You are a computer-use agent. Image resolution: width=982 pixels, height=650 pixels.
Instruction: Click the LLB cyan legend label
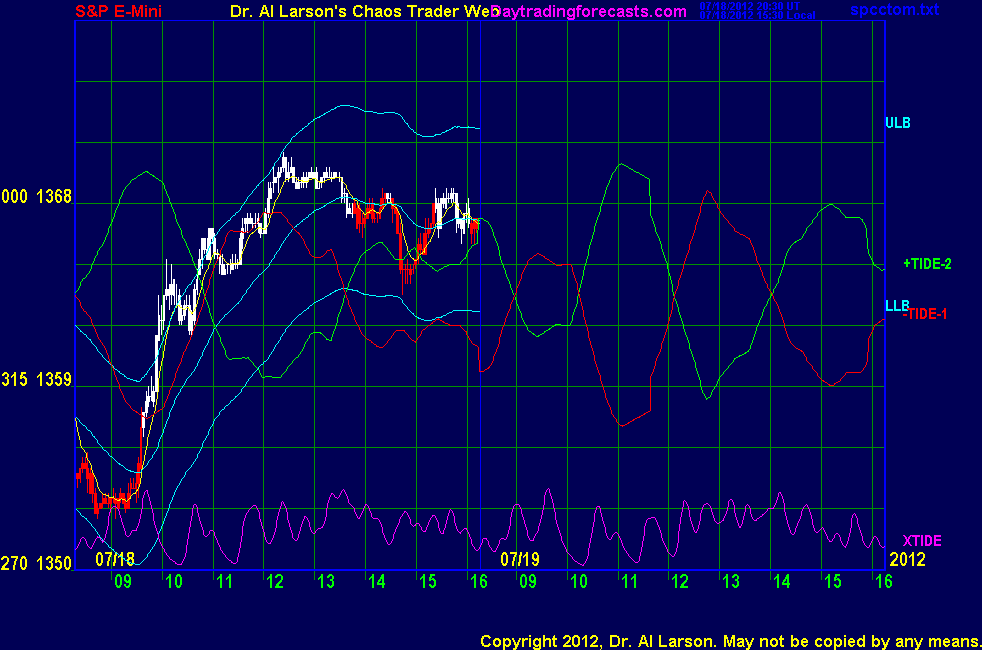(x=896, y=304)
